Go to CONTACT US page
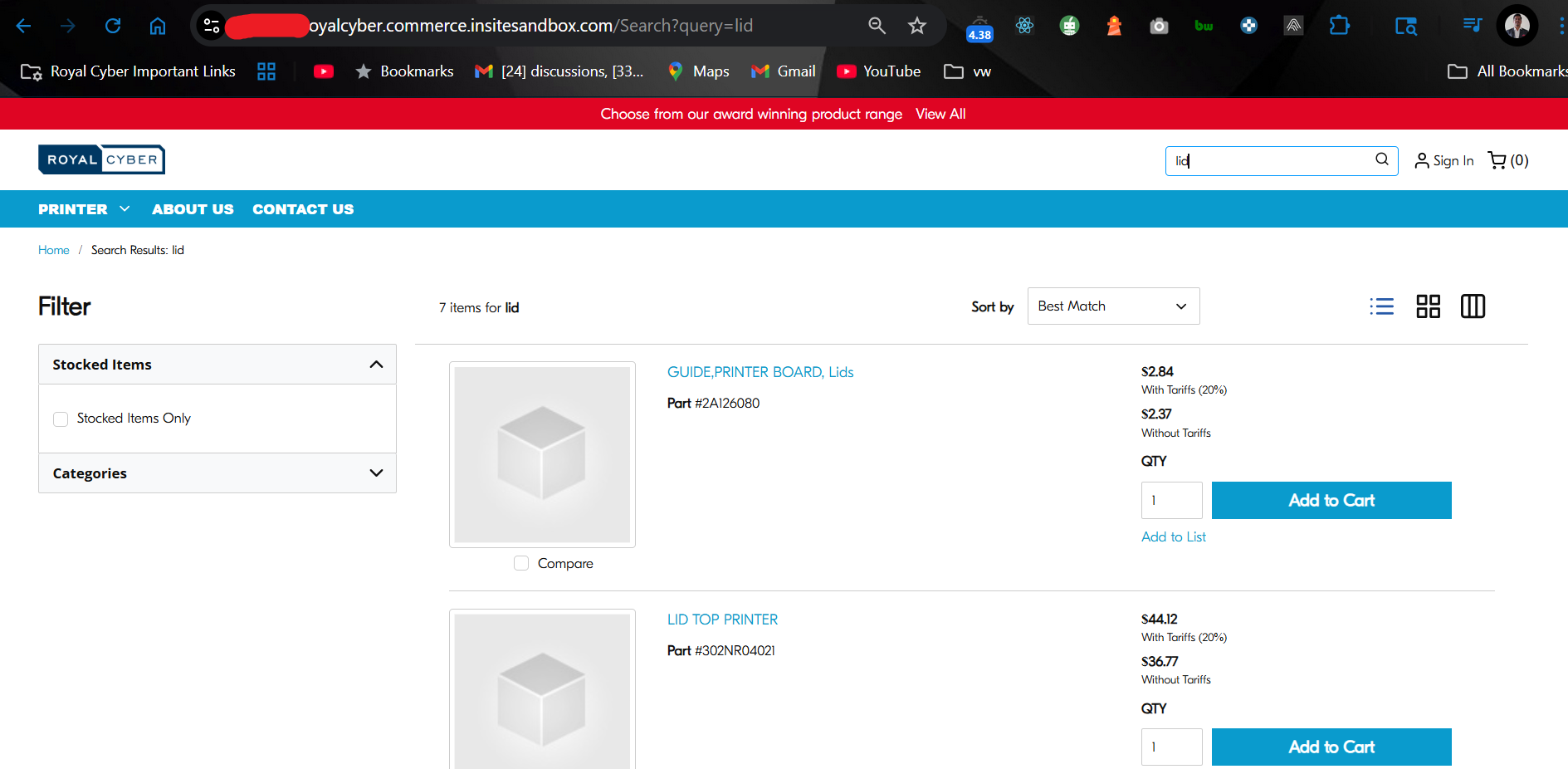Viewport: 1568px width, 769px height. click(x=303, y=209)
